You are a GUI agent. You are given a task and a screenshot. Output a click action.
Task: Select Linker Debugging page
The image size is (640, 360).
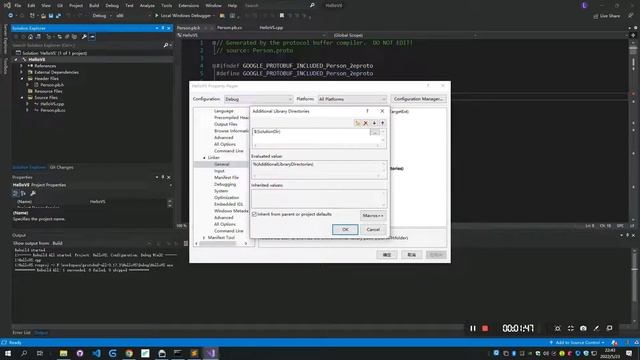coord(225,184)
